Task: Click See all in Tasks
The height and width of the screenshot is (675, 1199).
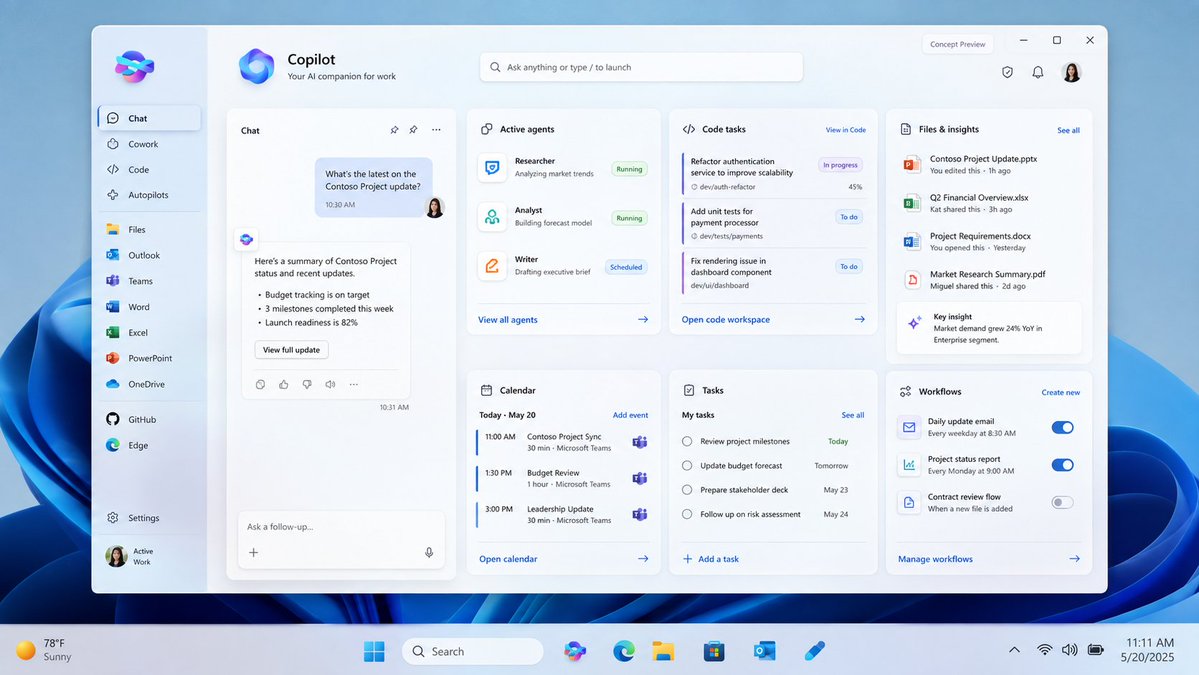Action: click(x=853, y=415)
